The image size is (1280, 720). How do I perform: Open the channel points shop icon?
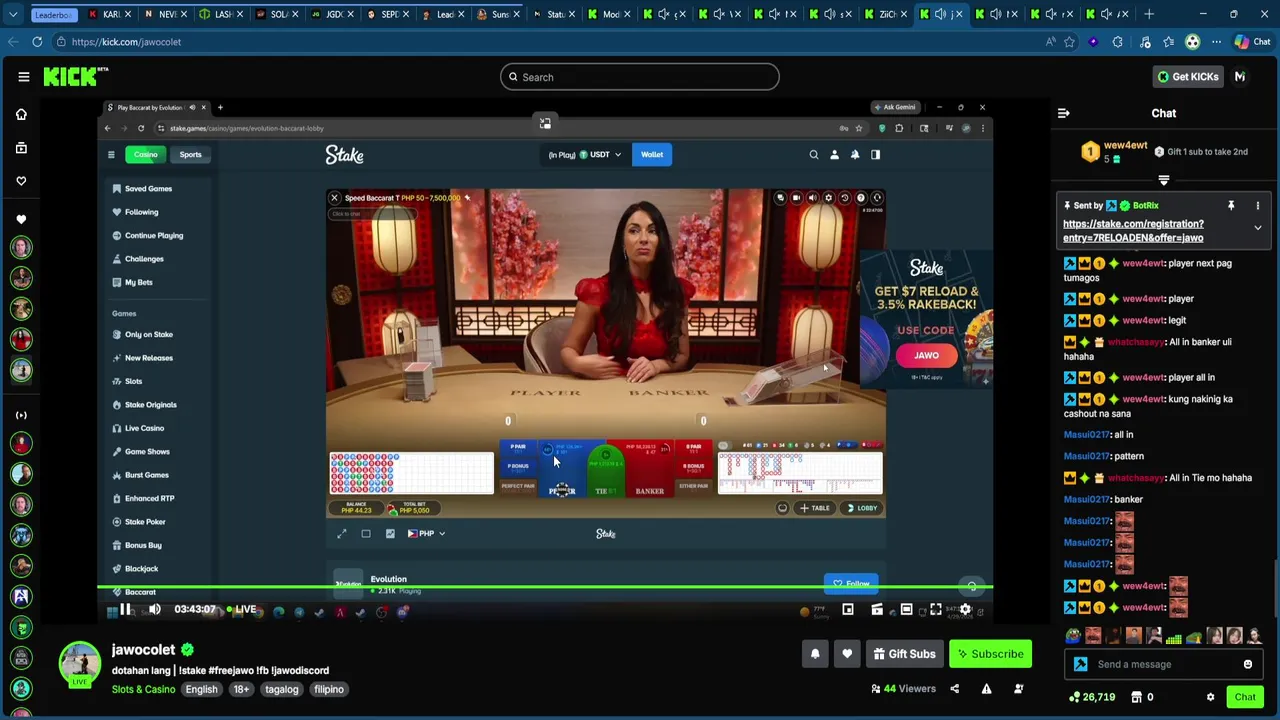coord(1136,697)
